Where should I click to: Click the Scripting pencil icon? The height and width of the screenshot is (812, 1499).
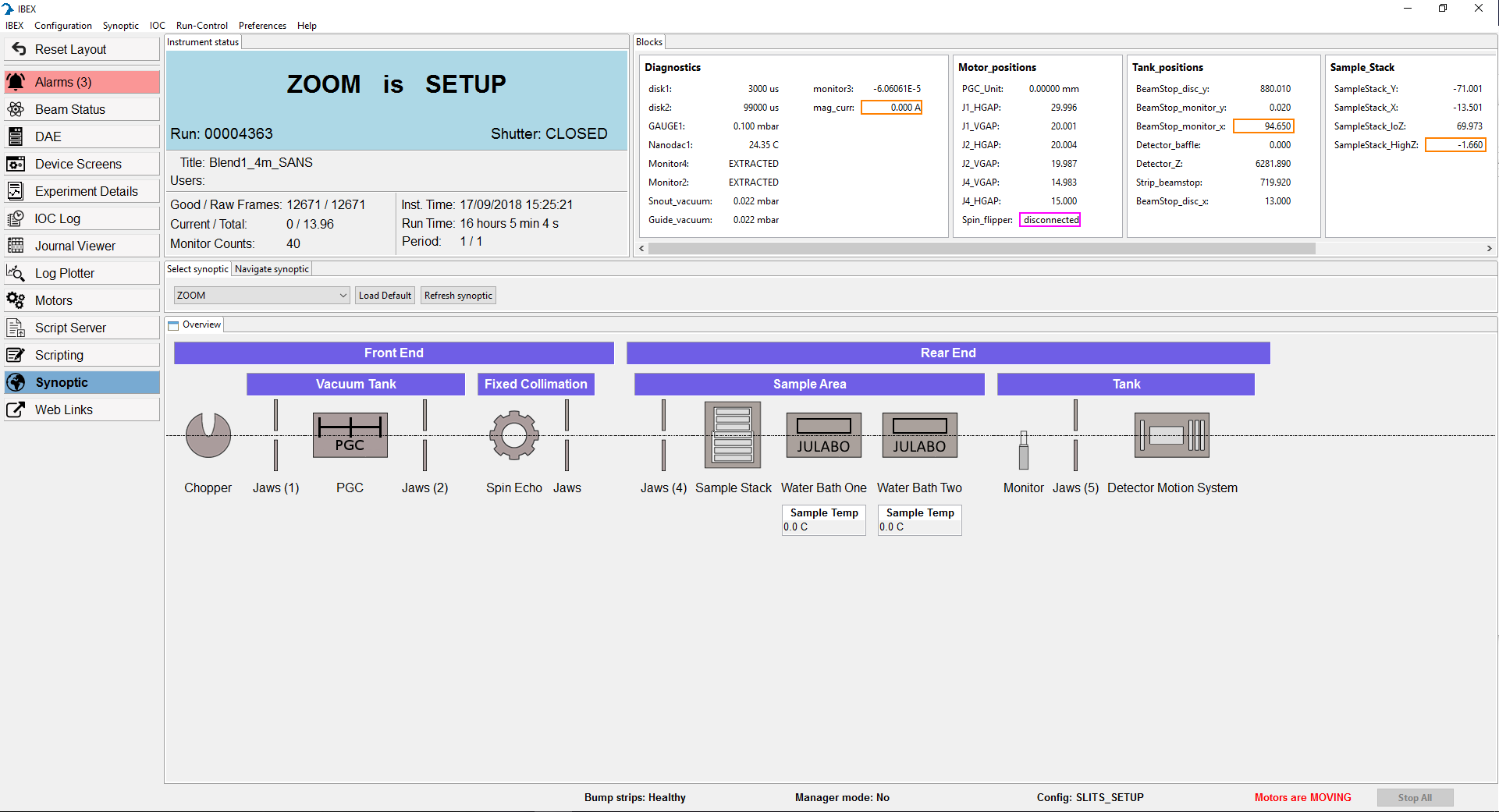point(16,355)
